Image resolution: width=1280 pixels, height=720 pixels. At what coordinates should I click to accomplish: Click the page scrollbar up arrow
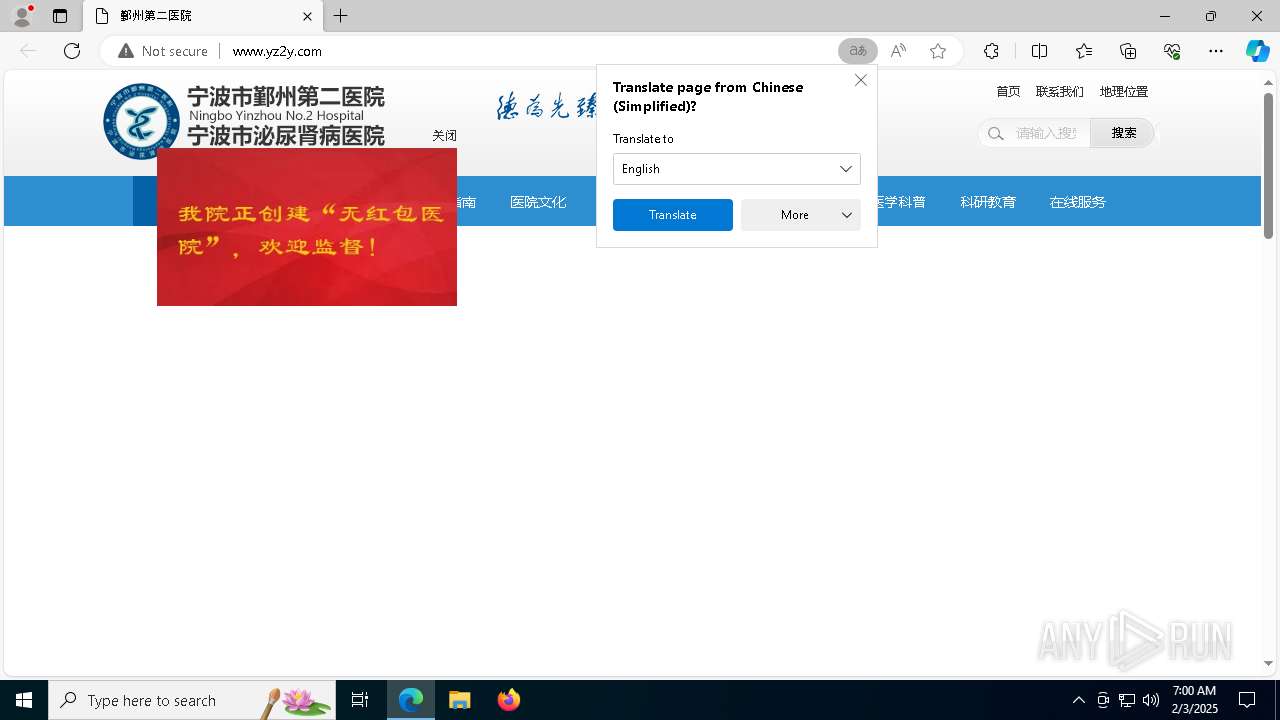(x=1268, y=82)
